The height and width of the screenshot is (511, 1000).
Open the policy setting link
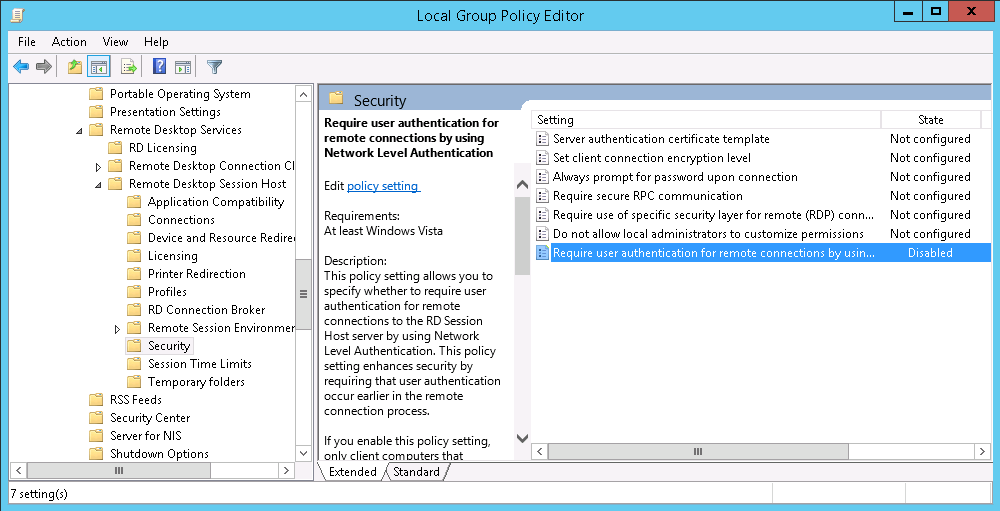[x=383, y=186]
